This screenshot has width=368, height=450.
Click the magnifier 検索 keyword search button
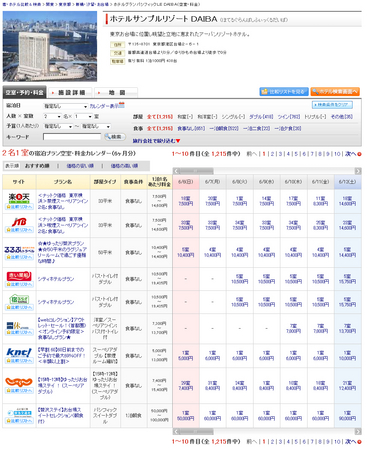[115, 137]
